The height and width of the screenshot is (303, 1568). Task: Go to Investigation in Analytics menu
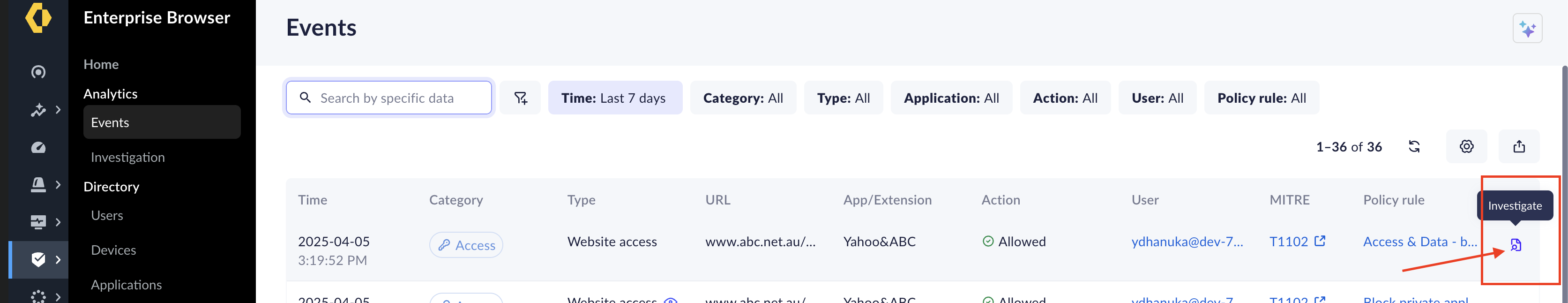[128, 157]
